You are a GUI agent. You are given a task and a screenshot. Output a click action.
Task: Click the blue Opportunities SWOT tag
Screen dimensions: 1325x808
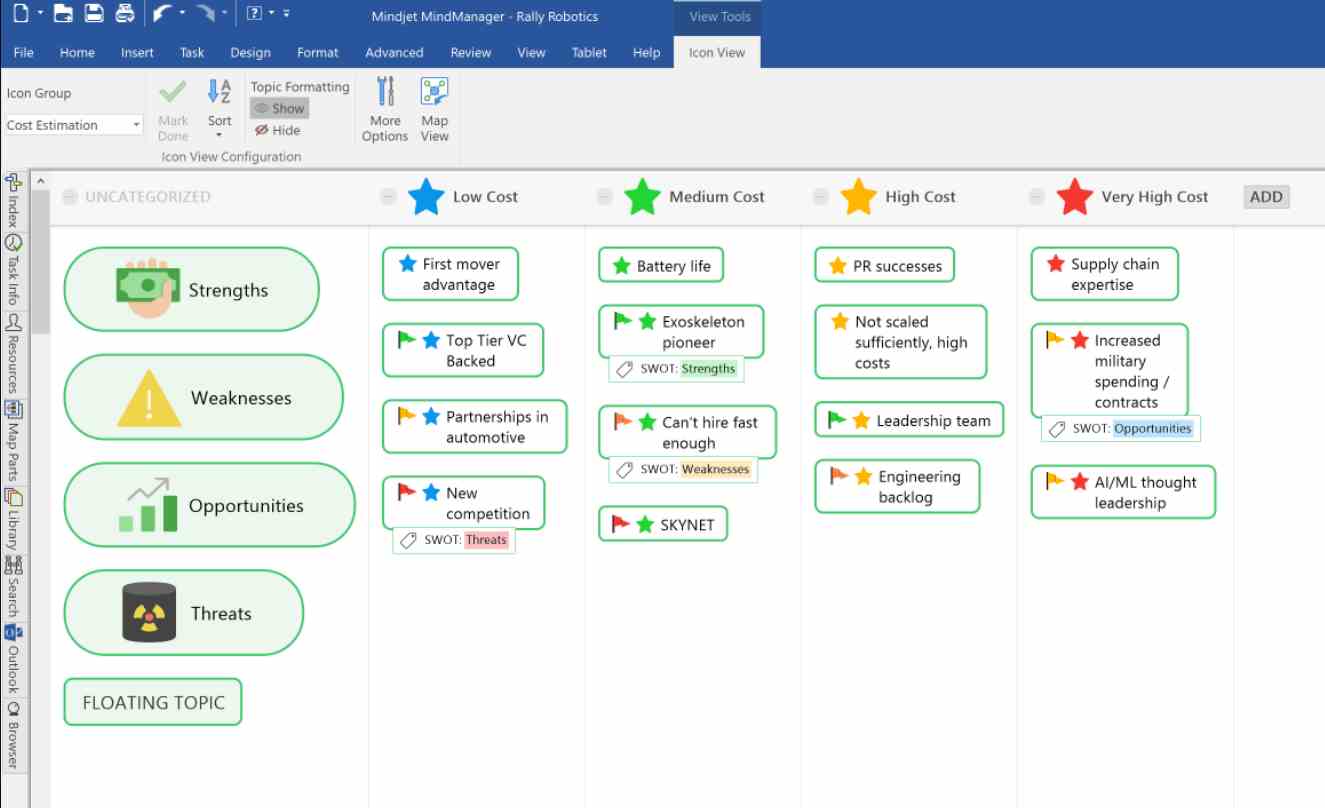1153,429
